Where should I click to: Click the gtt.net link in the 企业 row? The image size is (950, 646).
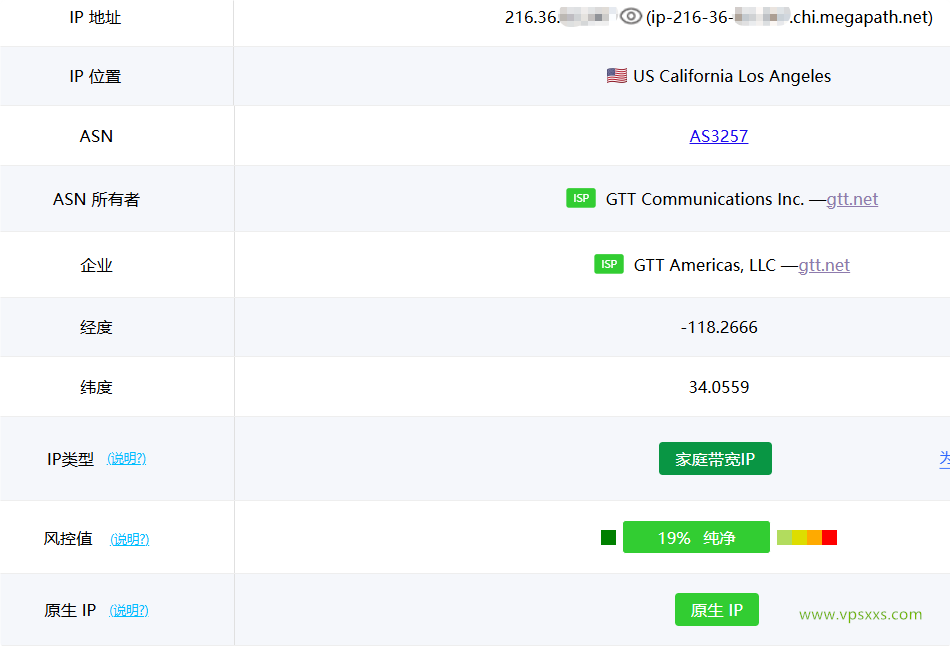tap(824, 265)
